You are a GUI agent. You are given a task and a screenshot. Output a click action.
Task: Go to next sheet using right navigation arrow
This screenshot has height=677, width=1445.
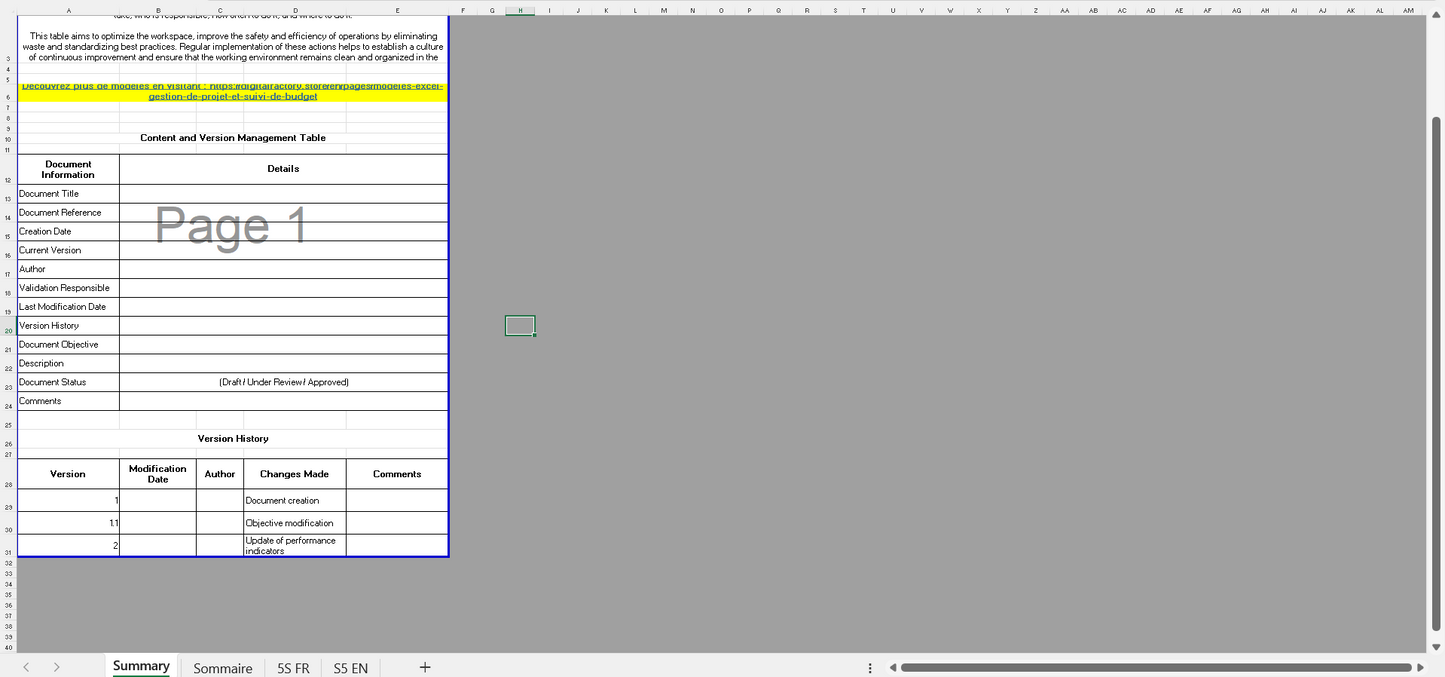click(x=56, y=667)
